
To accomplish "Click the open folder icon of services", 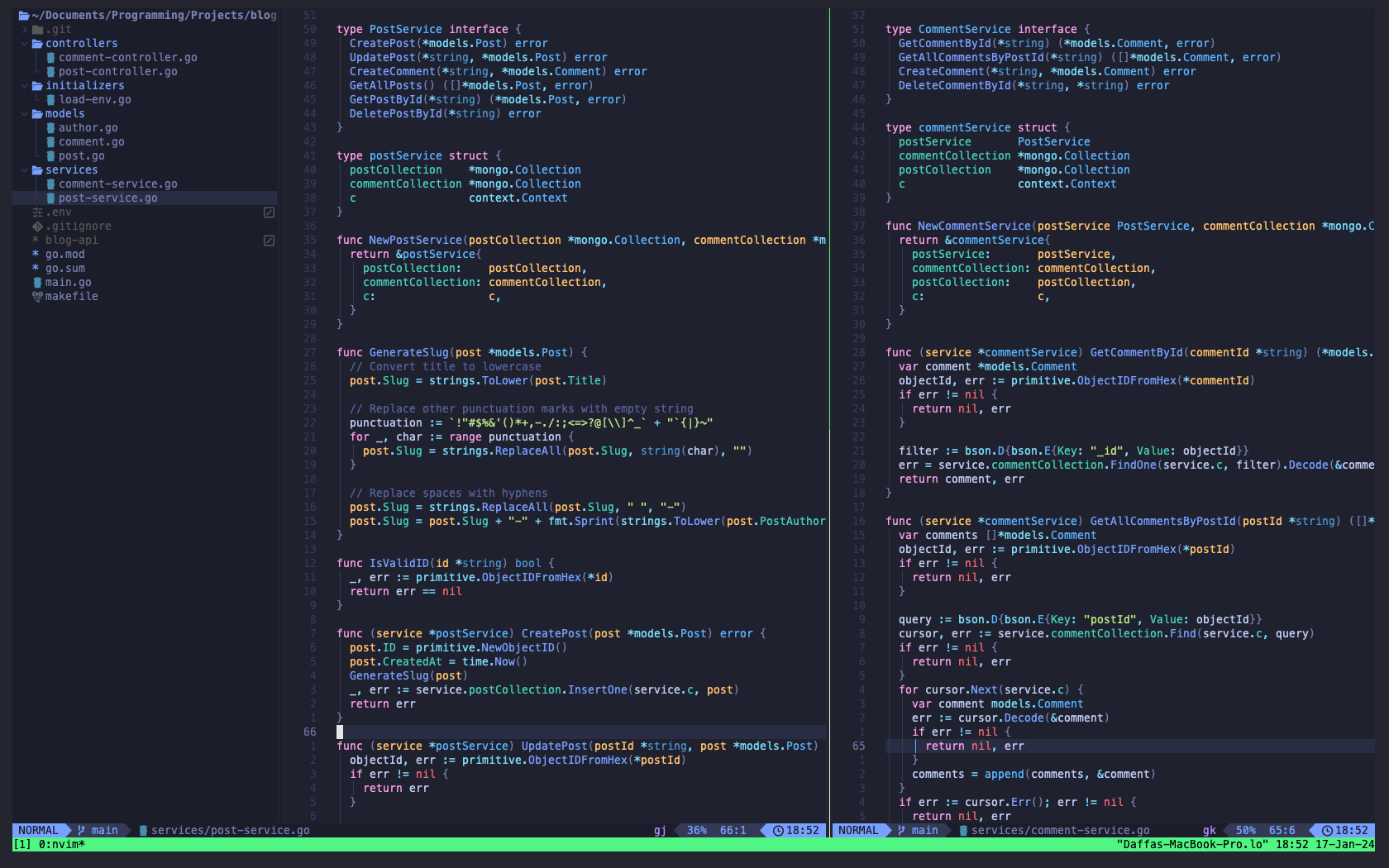I will 36,169.
